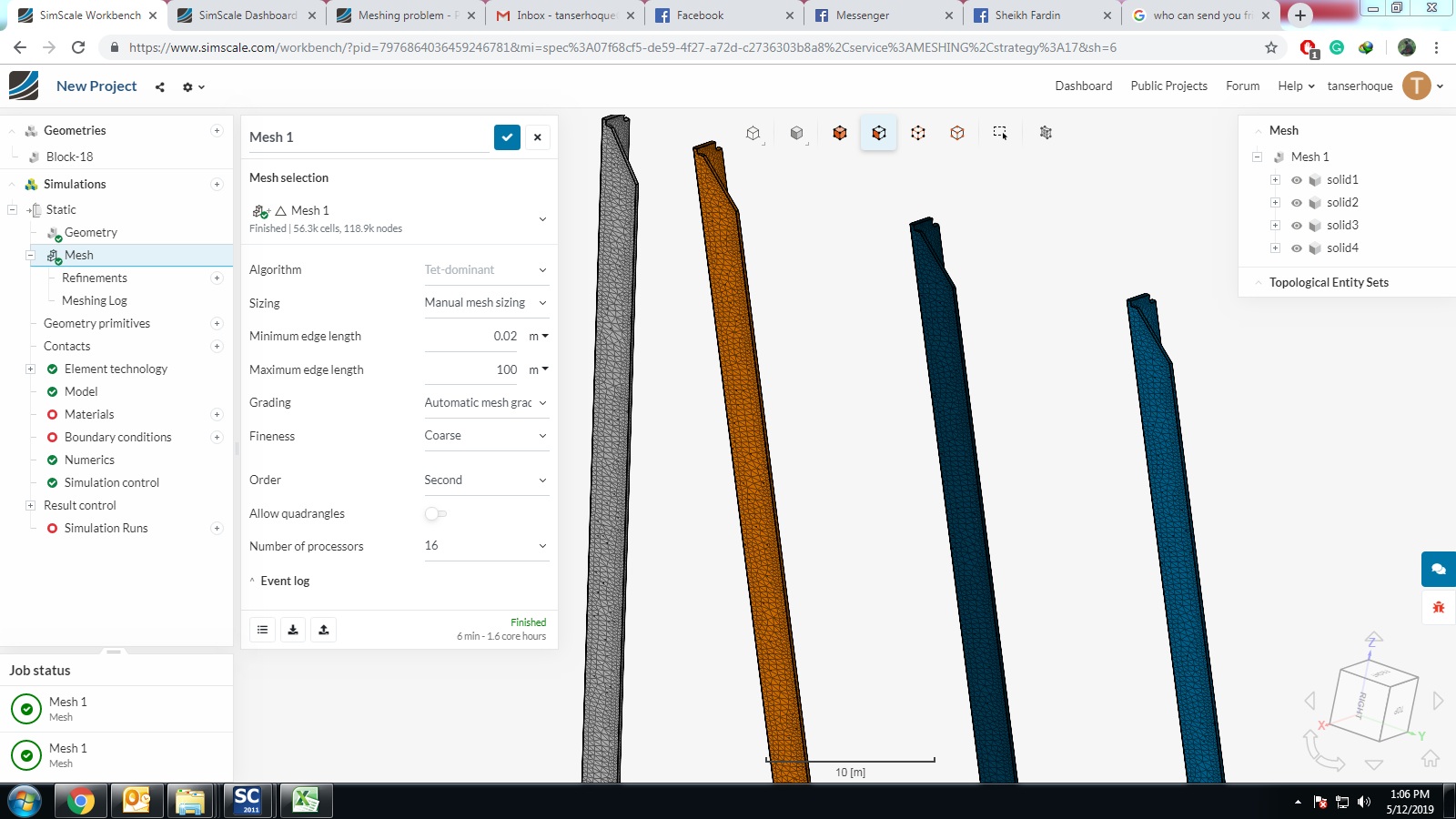Enable the box selection tool

pos(1000,133)
